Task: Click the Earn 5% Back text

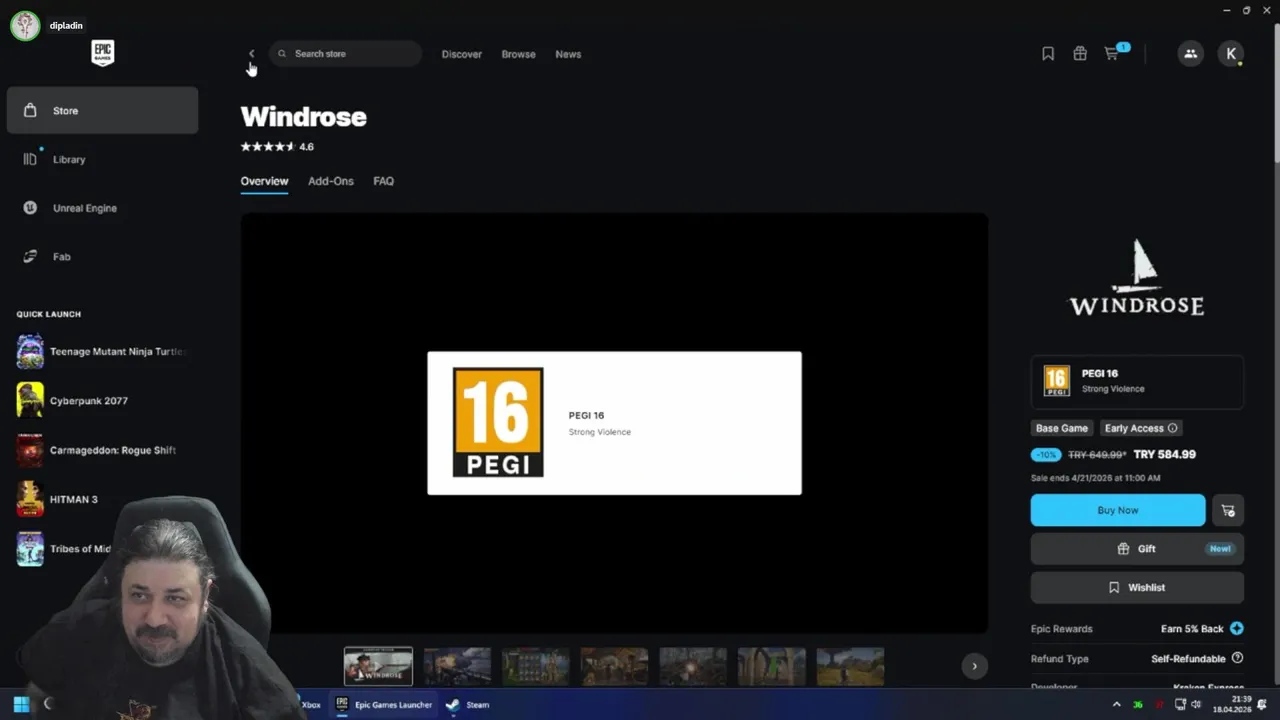Action: (1192, 629)
